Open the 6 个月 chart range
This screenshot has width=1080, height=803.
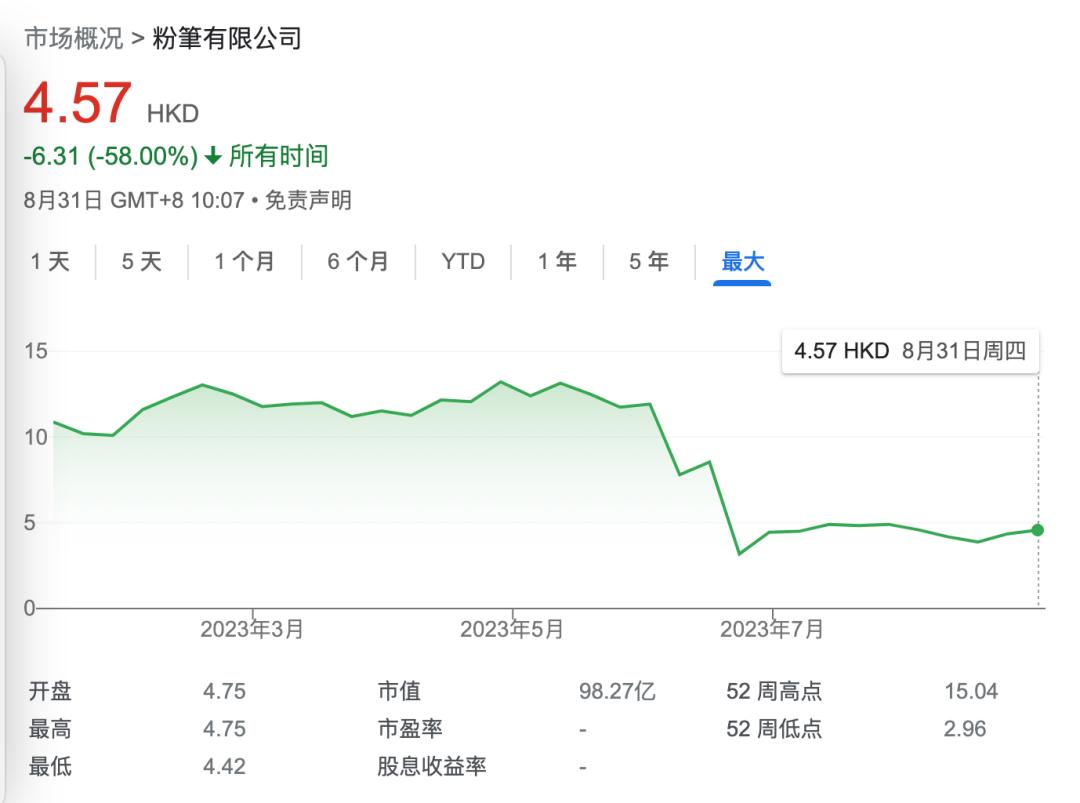click(358, 262)
